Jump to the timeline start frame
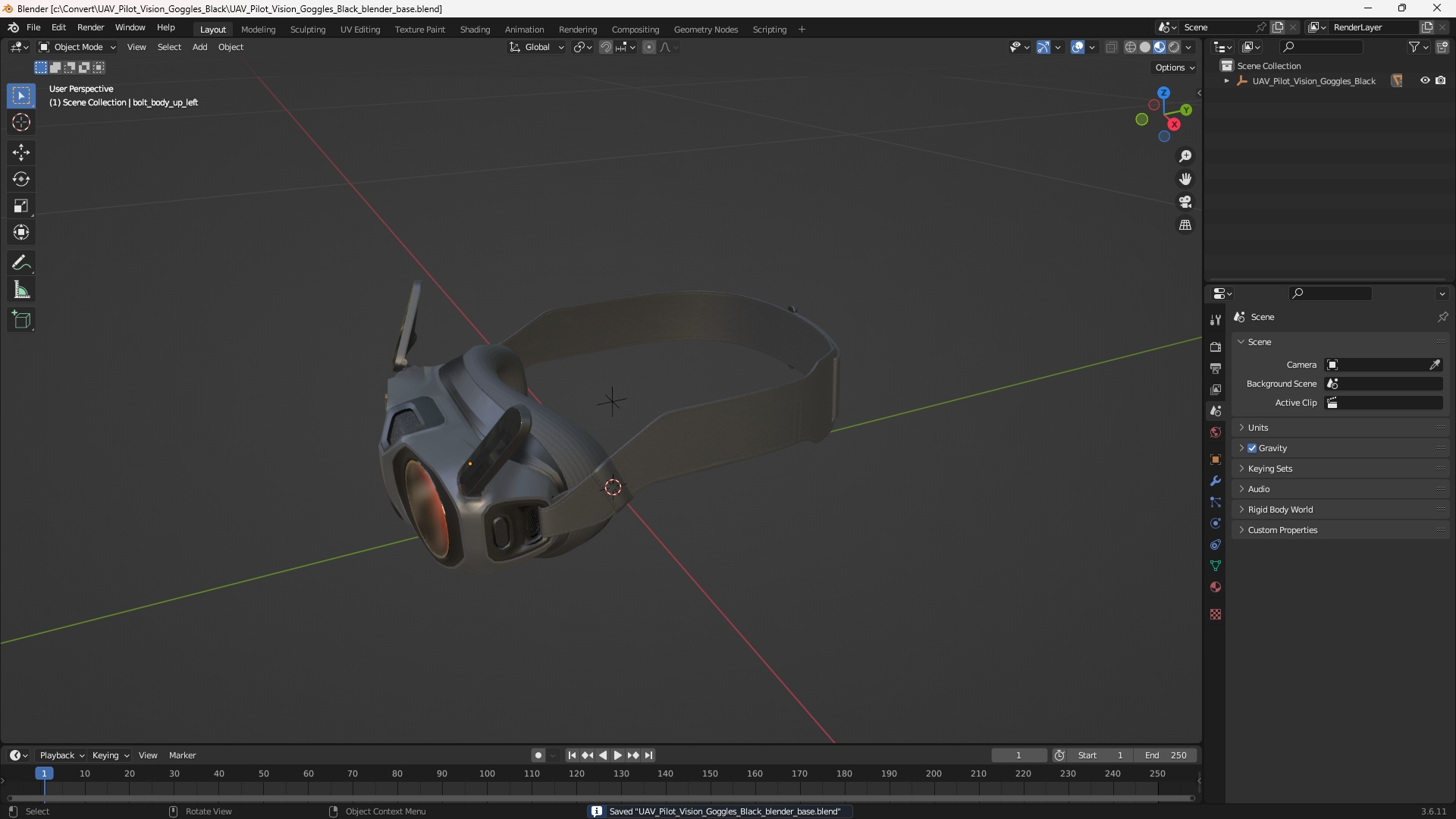This screenshot has height=819, width=1456. coord(572,755)
